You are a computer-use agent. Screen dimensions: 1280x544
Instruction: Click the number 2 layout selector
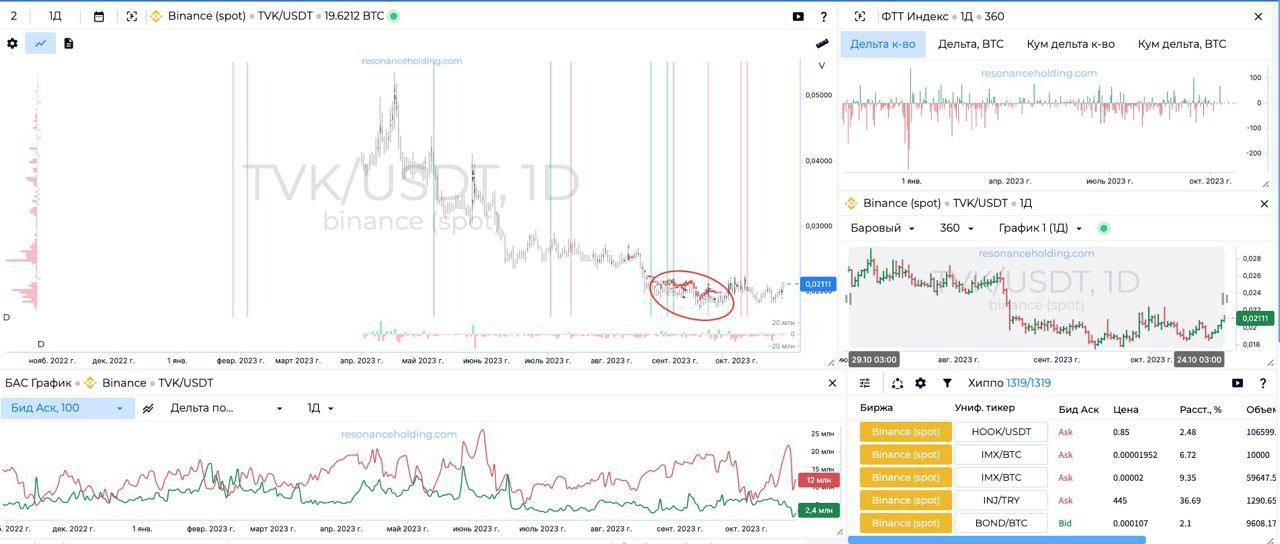[14, 17]
